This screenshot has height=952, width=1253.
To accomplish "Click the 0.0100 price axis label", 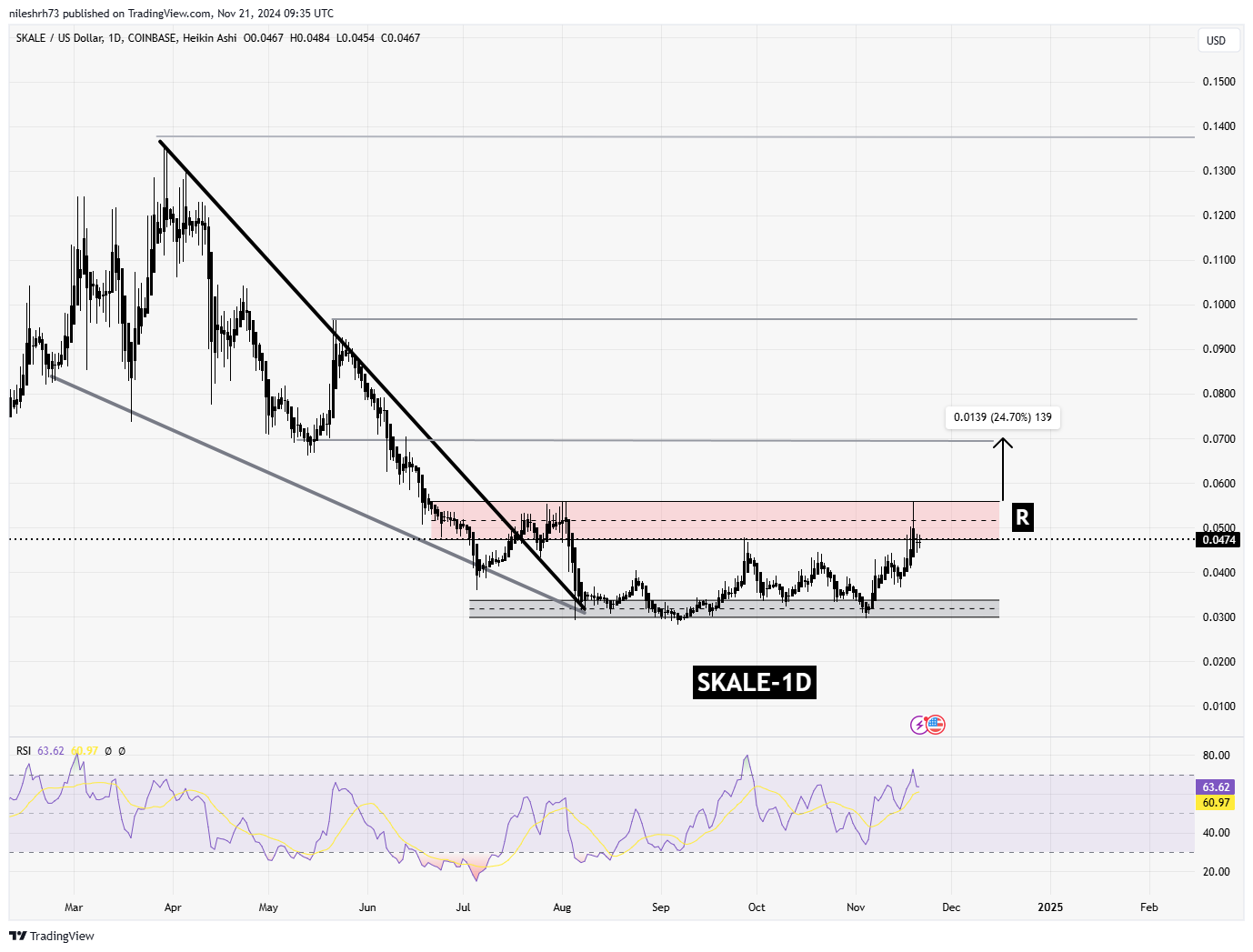I will 1218,706.
